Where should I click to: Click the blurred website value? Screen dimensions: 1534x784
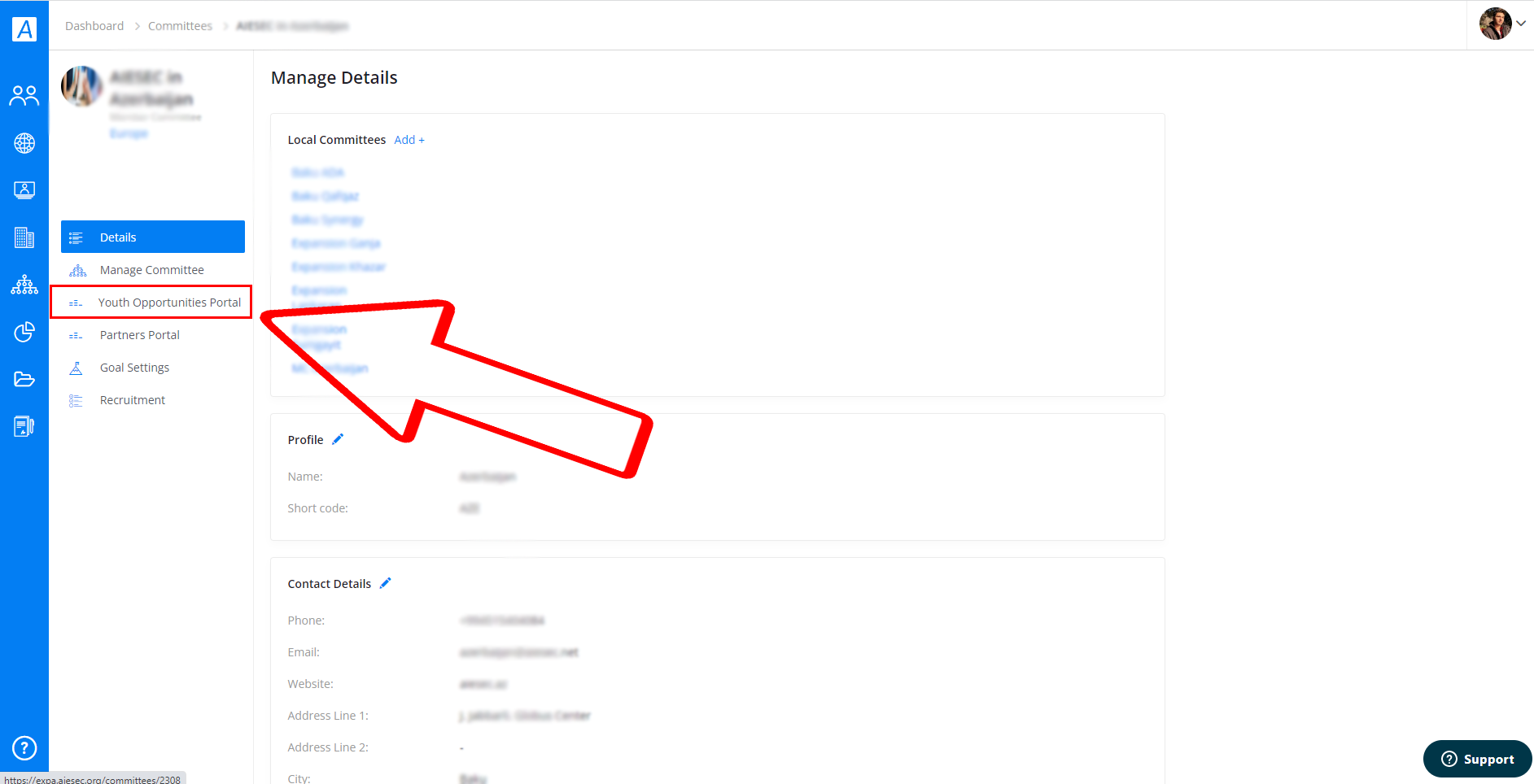483,684
